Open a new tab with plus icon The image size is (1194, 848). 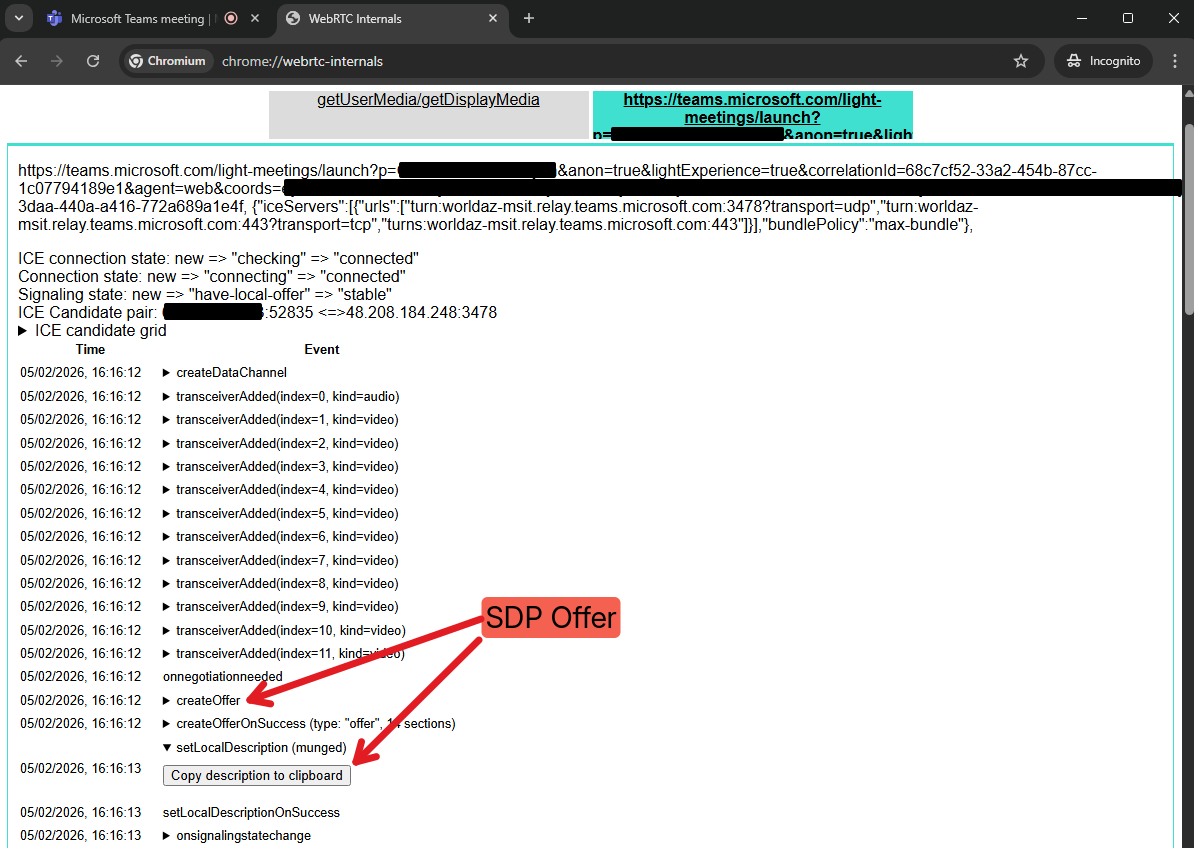529,18
